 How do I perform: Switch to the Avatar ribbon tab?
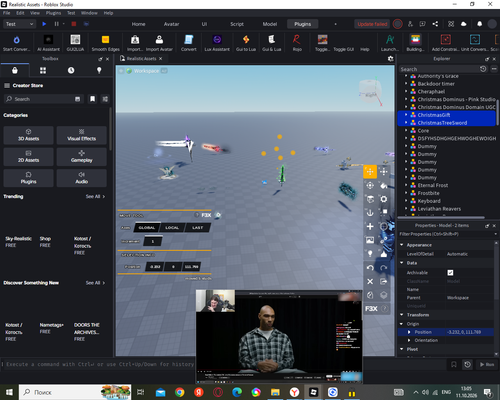point(171,24)
